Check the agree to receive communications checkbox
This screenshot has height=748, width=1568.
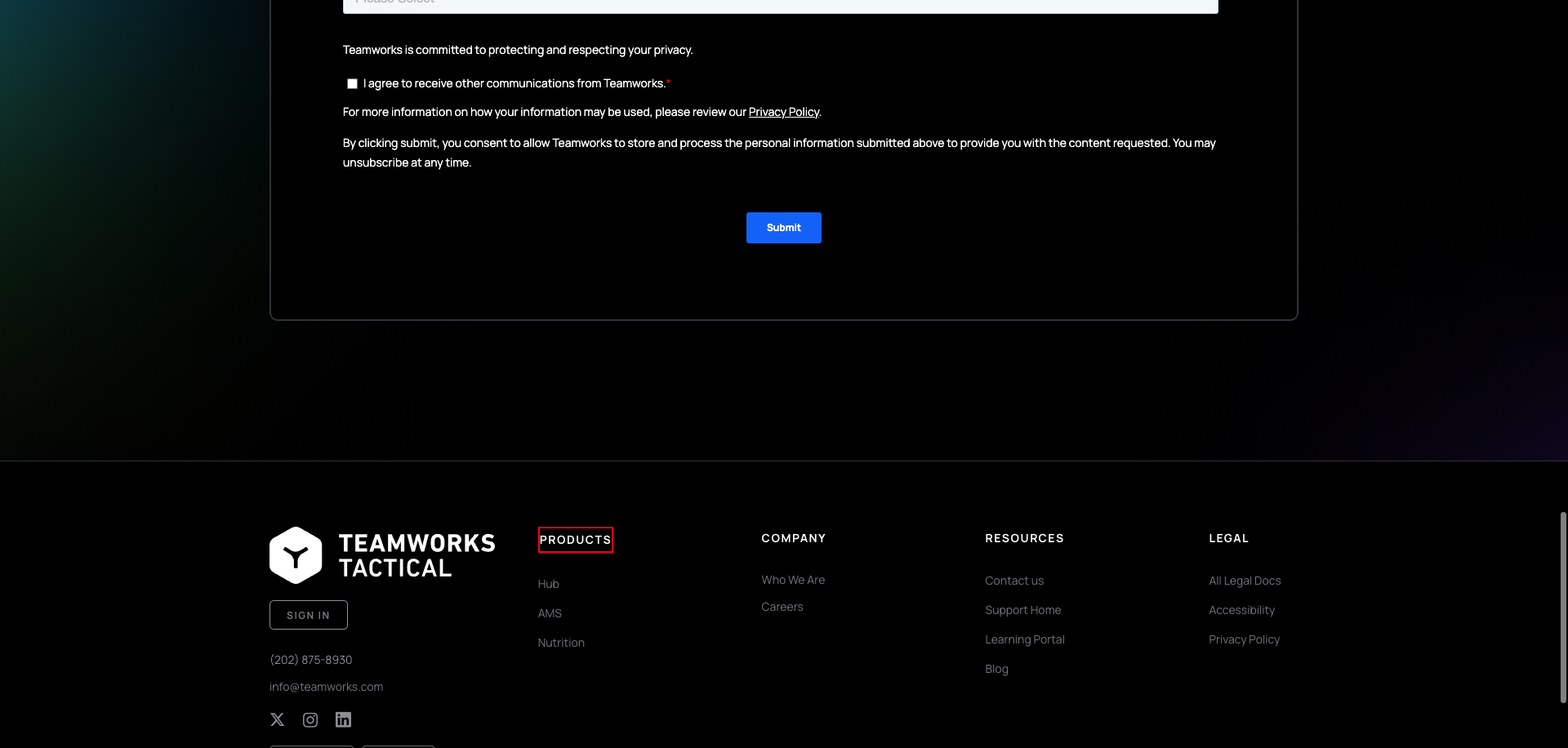(x=352, y=84)
